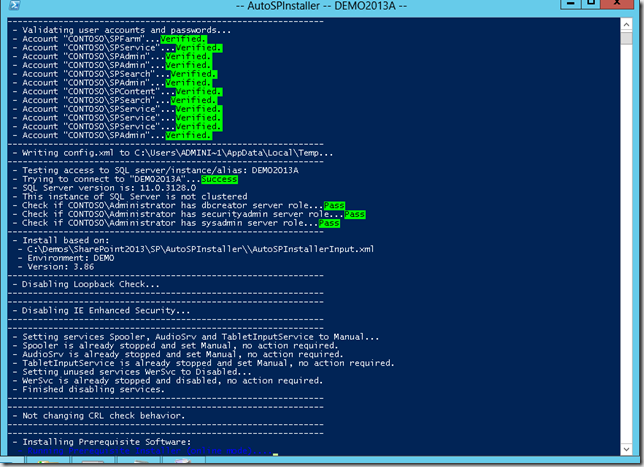Click "Installing Prerequisite Software:" line
The width and height of the screenshot is (644, 467).
point(101,442)
